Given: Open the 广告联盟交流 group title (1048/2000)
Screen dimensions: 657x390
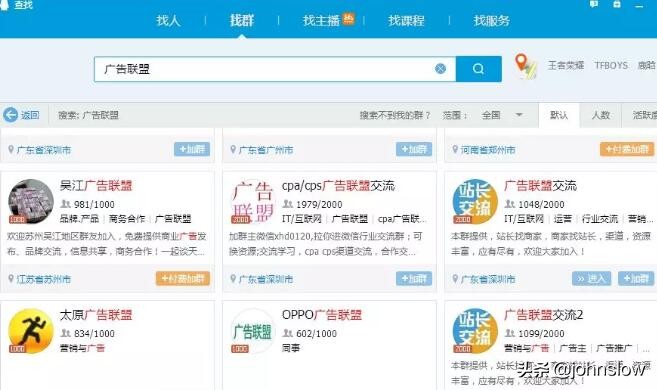Looking at the screenshot, I should click(541, 186).
